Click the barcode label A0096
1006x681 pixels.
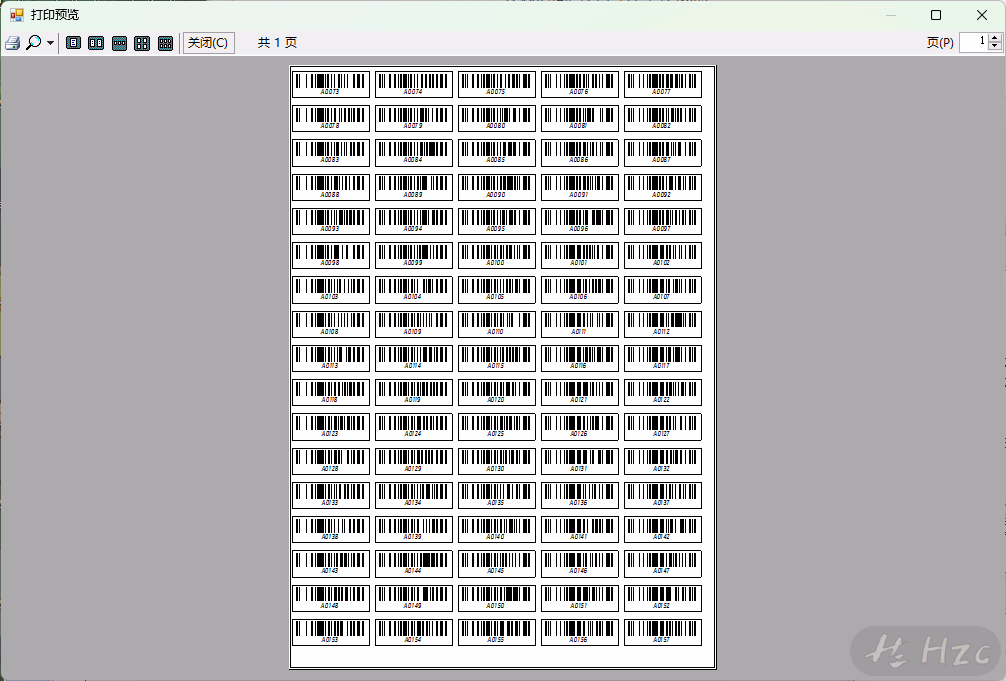click(580, 221)
